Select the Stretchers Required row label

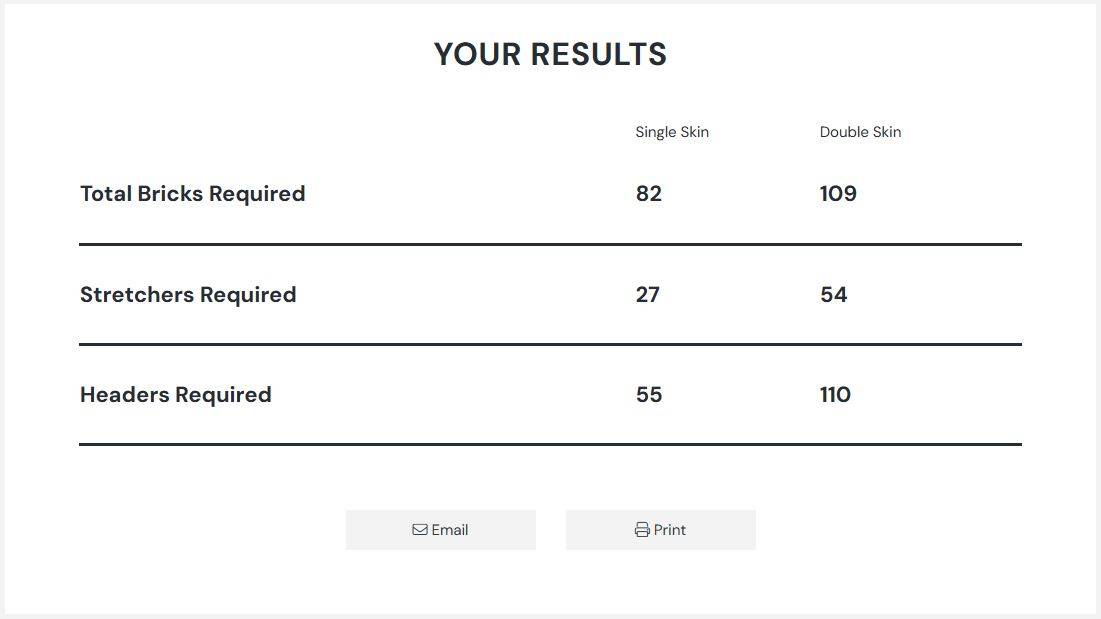click(188, 294)
